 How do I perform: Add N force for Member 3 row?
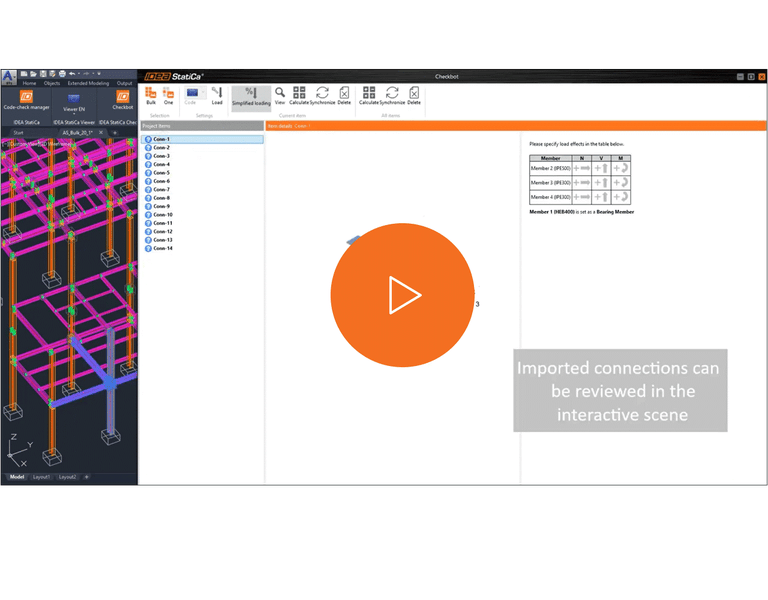pyautogui.click(x=582, y=183)
